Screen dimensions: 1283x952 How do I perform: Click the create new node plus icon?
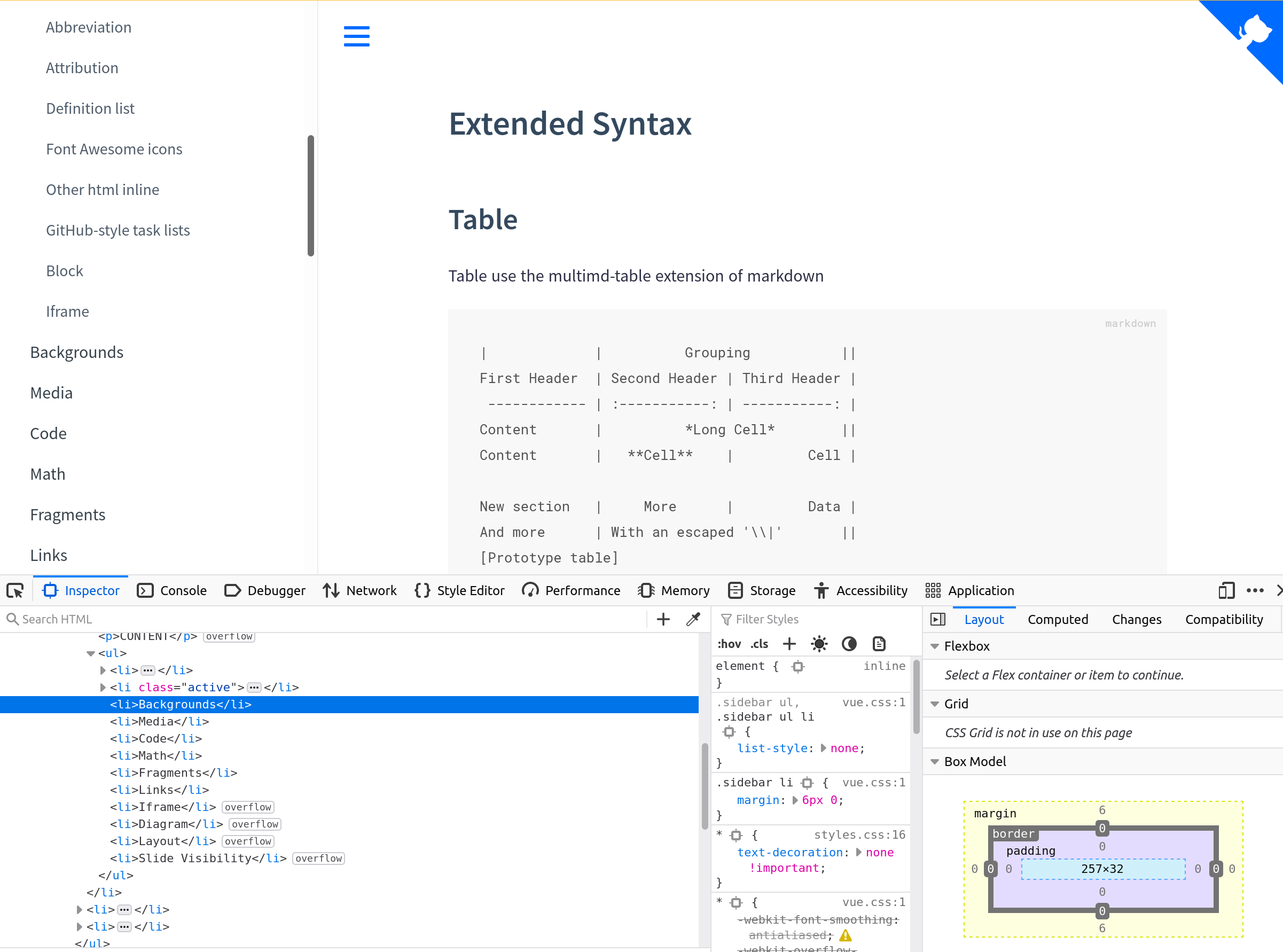663,619
